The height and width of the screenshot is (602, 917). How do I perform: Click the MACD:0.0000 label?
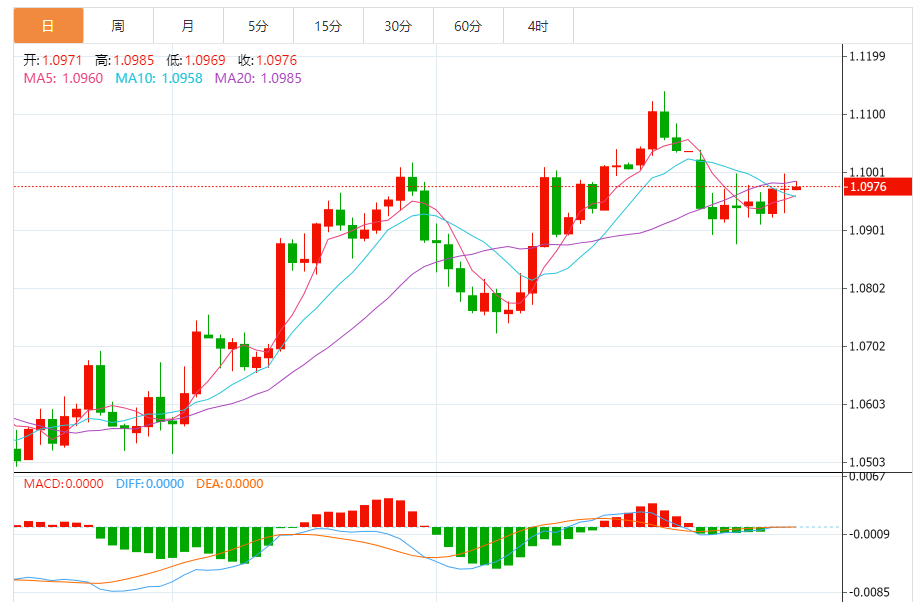click(63, 484)
